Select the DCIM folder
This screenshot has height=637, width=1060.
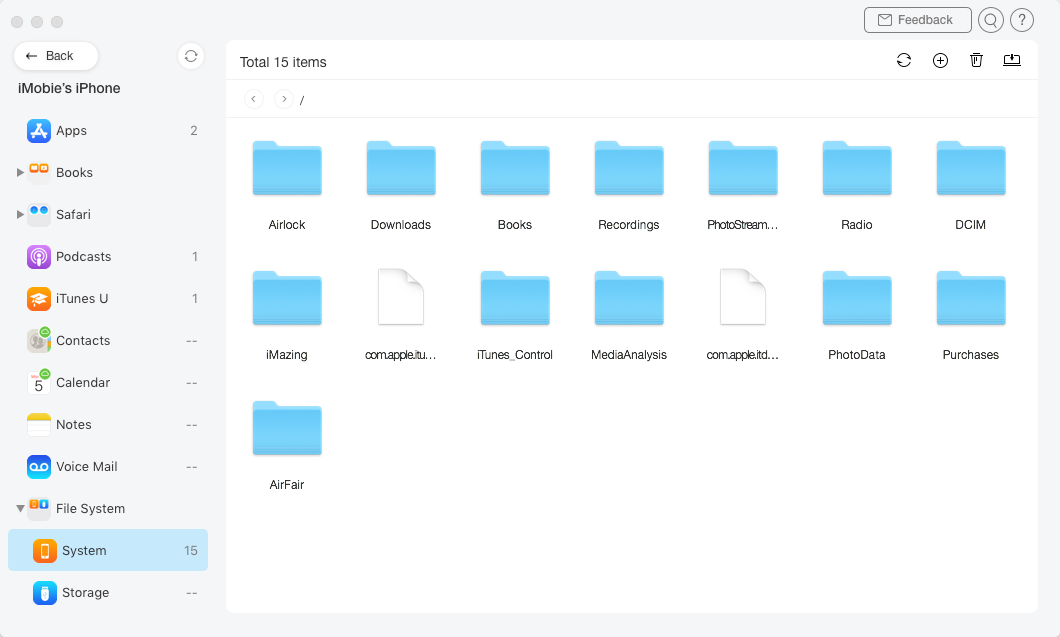click(x=971, y=169)
